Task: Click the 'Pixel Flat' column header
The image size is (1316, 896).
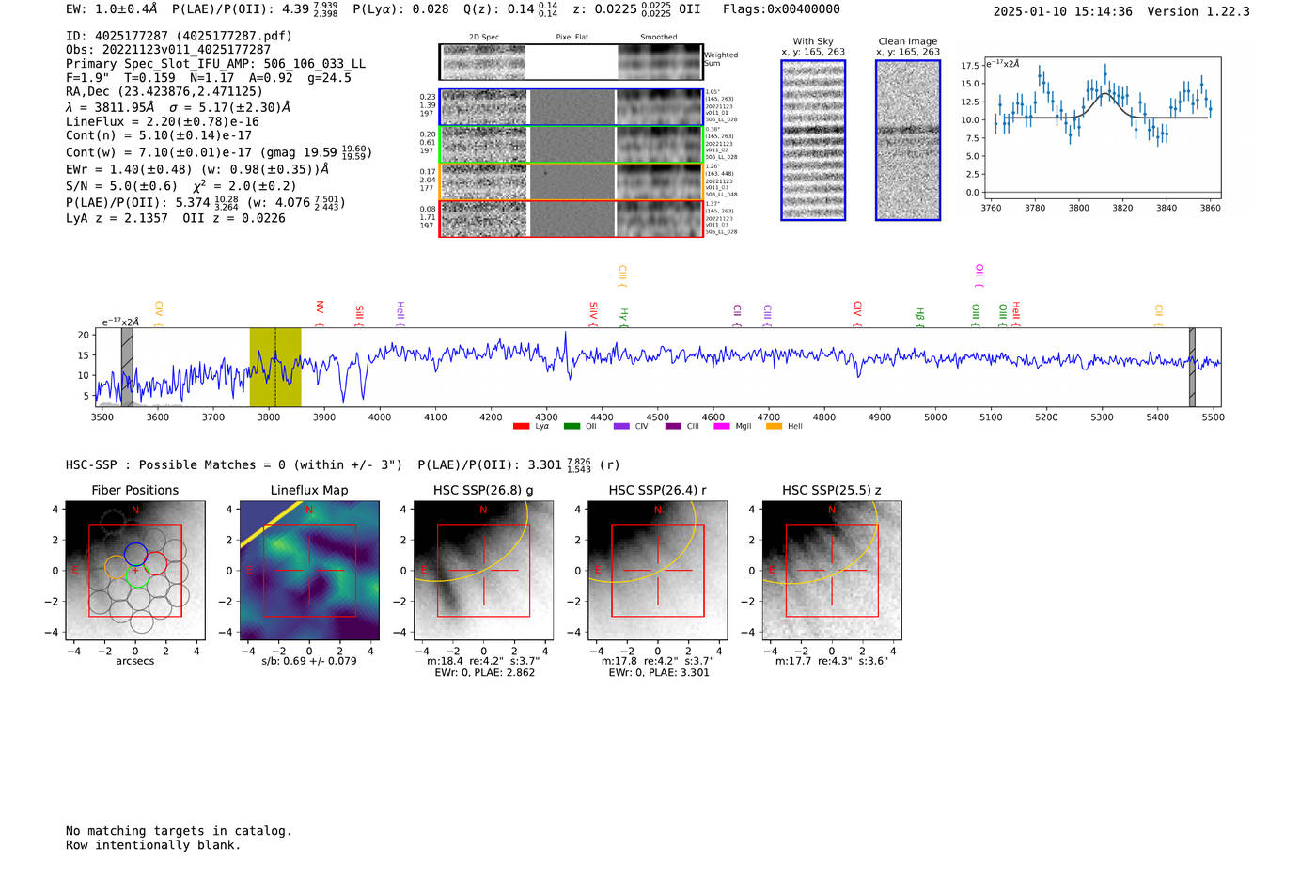Action: pyautogui.click(x=572, y=38)
